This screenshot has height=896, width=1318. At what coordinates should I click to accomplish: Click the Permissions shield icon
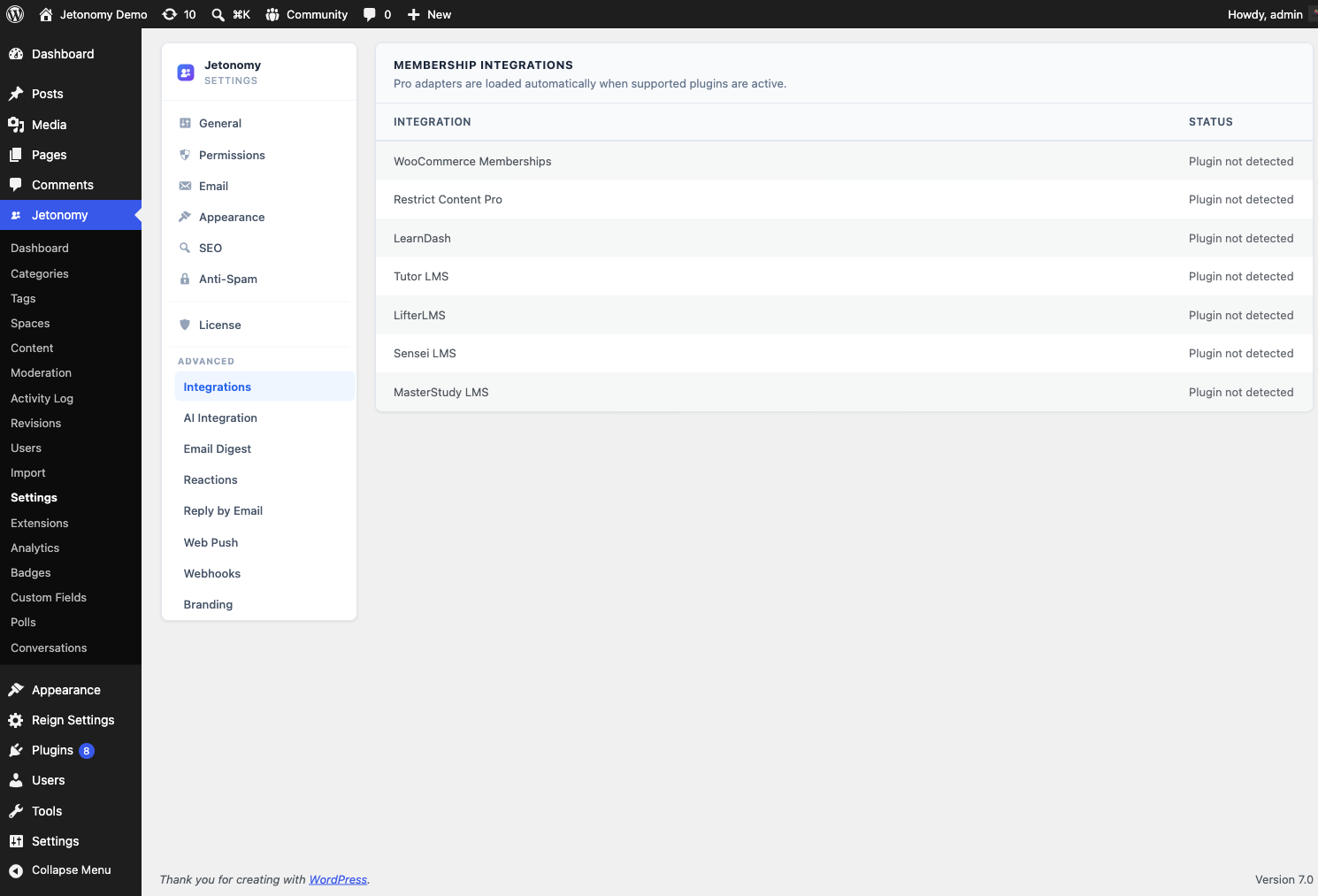click(x=185, y=155)
